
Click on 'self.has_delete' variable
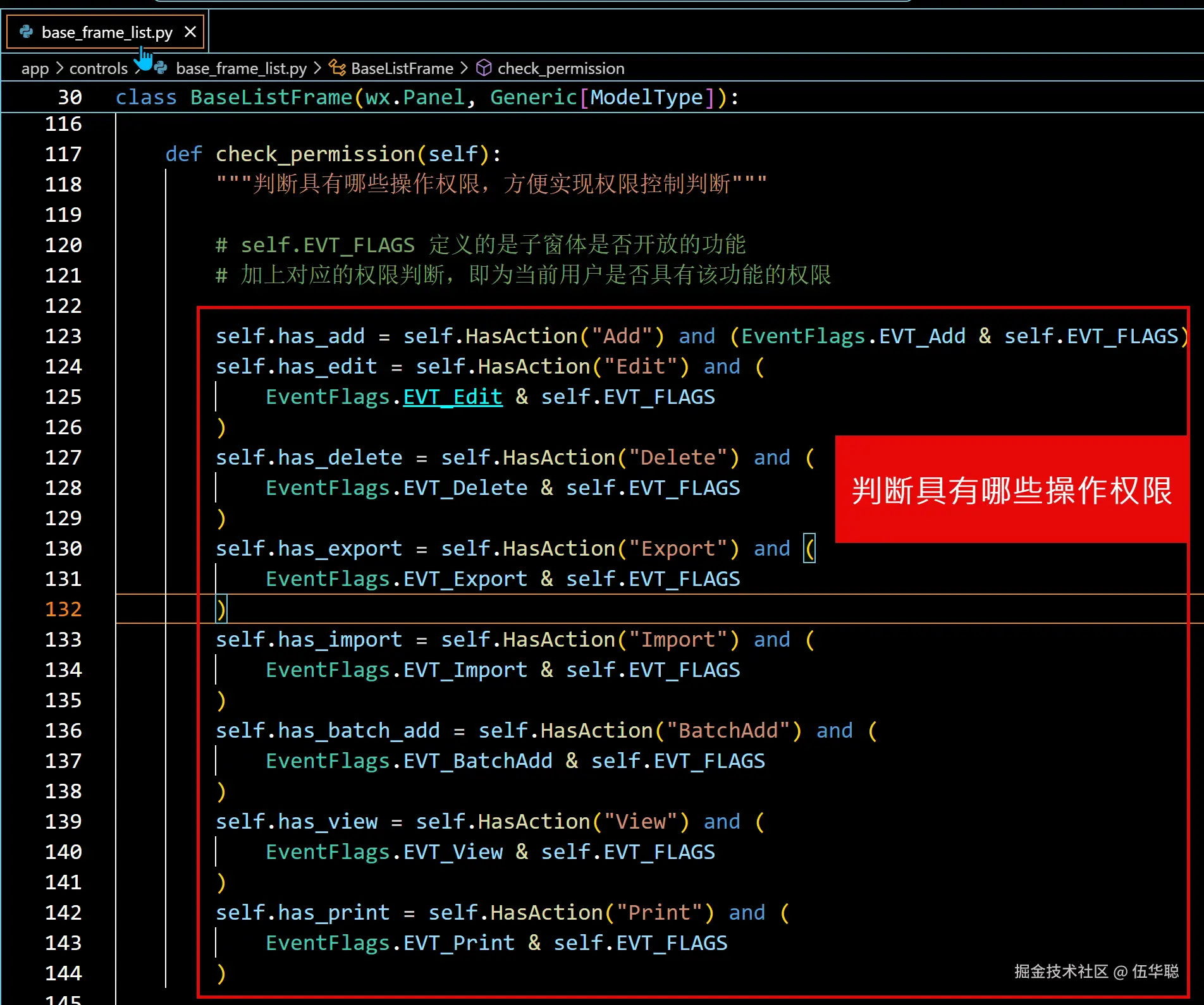click(x=309, y=458)
